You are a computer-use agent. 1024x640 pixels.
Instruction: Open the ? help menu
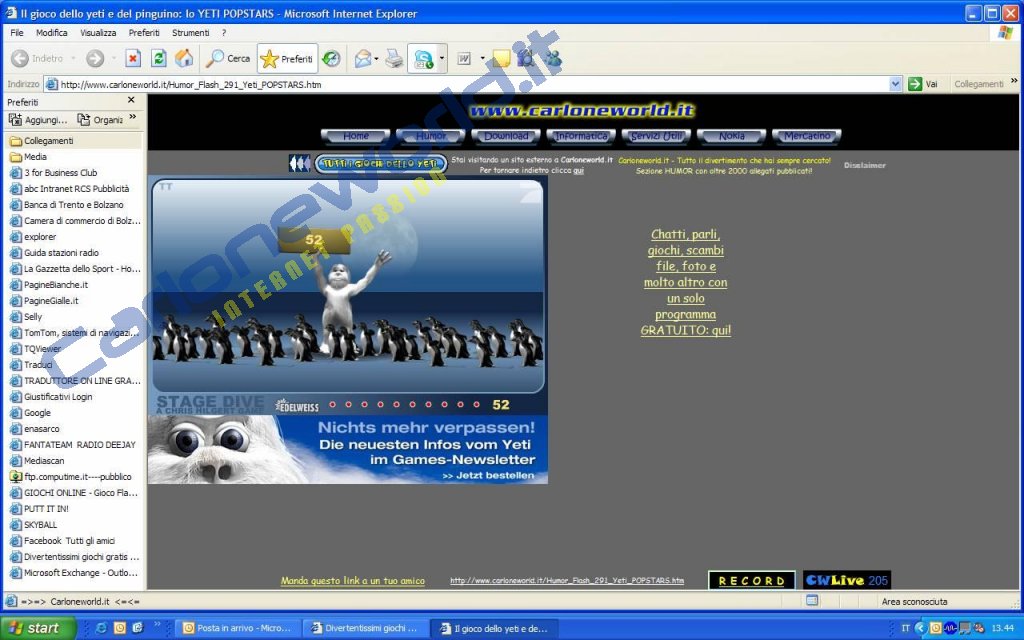coord(224,33)
